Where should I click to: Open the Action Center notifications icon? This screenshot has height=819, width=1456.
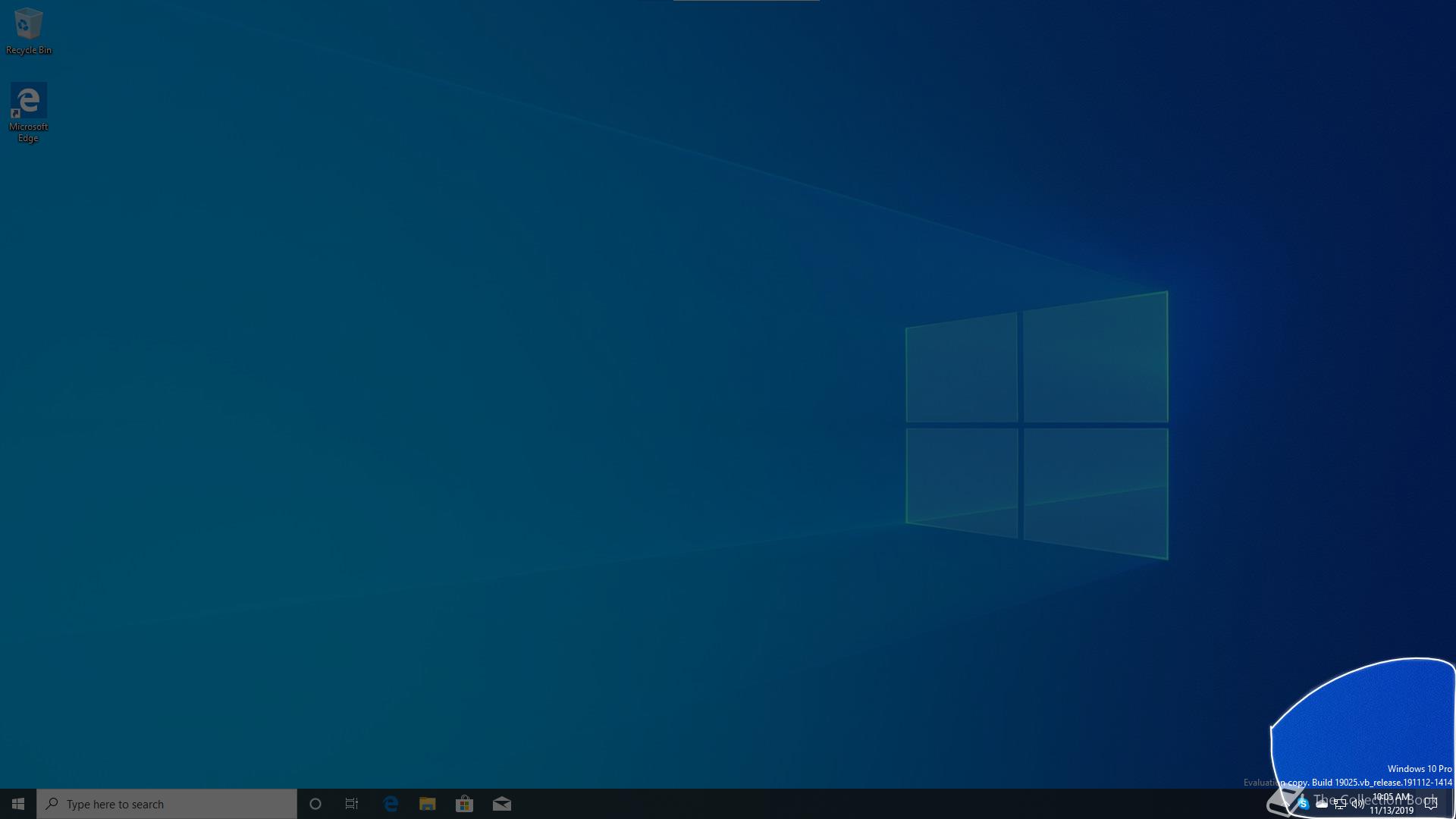(1431, 804)
